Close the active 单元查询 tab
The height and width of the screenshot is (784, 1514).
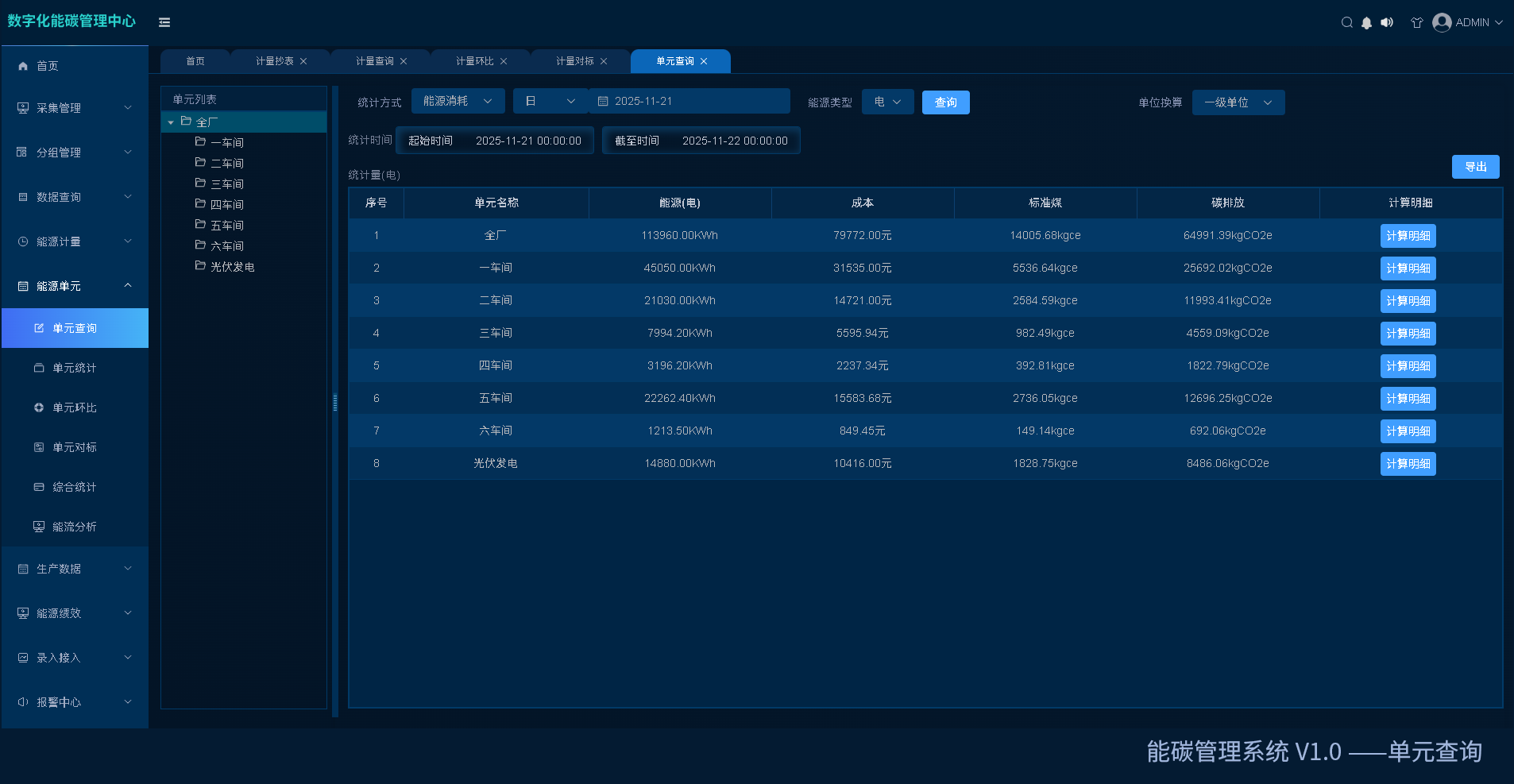tap(704, 61)
